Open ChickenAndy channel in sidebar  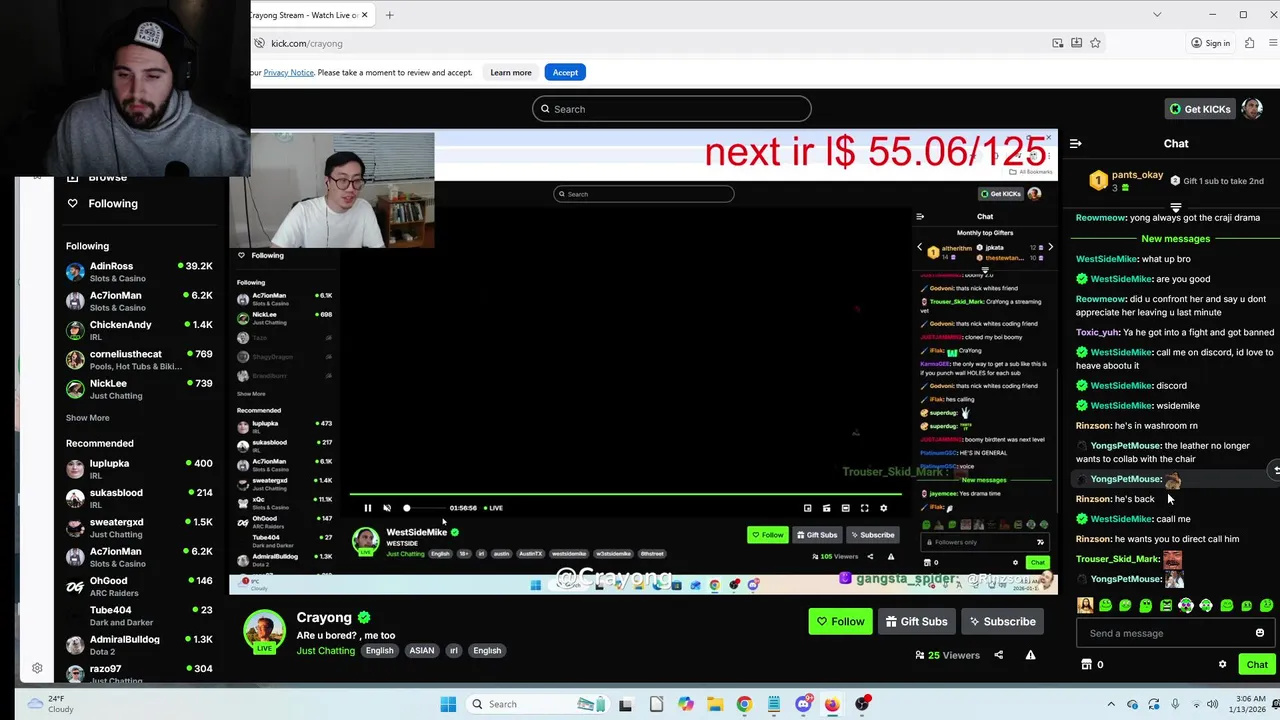(x=139, y=330)
